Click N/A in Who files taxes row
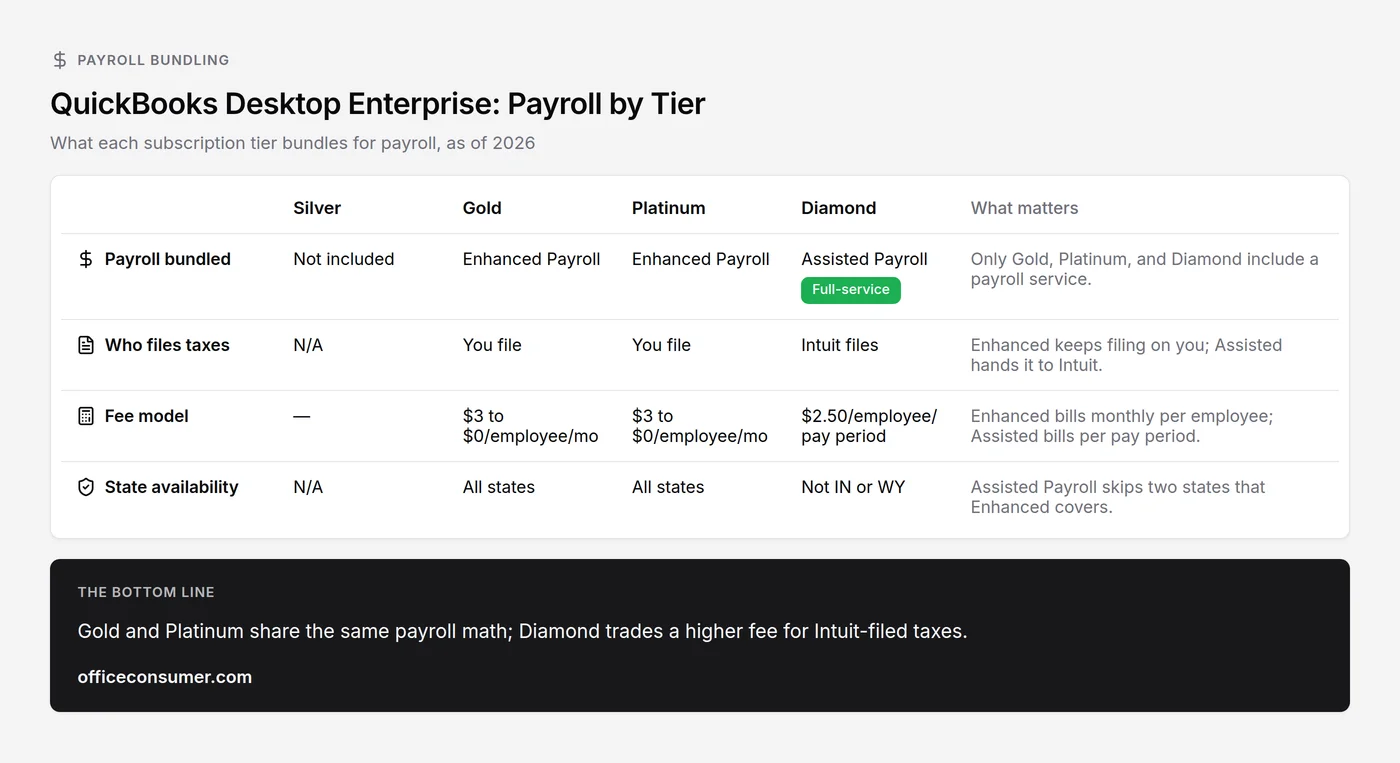 coord(308,345)
